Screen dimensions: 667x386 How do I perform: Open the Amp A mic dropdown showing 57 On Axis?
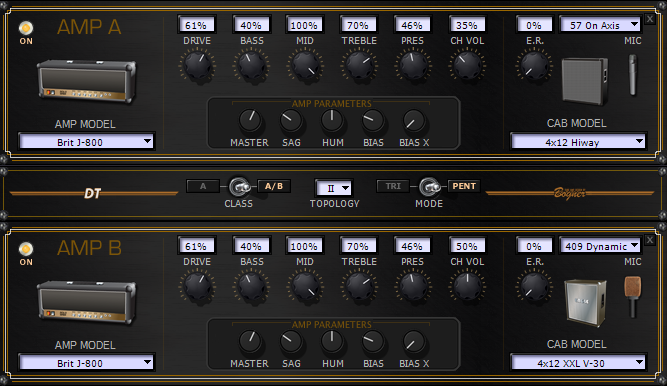(x=600, y=25)
